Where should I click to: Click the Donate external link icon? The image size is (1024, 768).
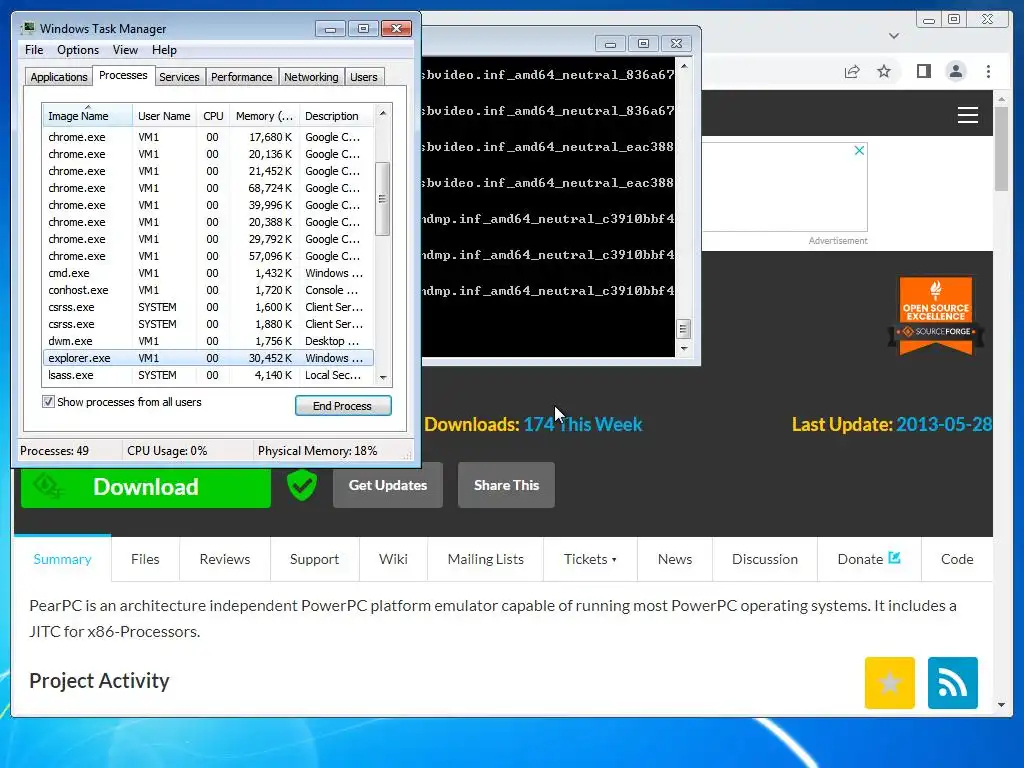click(895, 558)
